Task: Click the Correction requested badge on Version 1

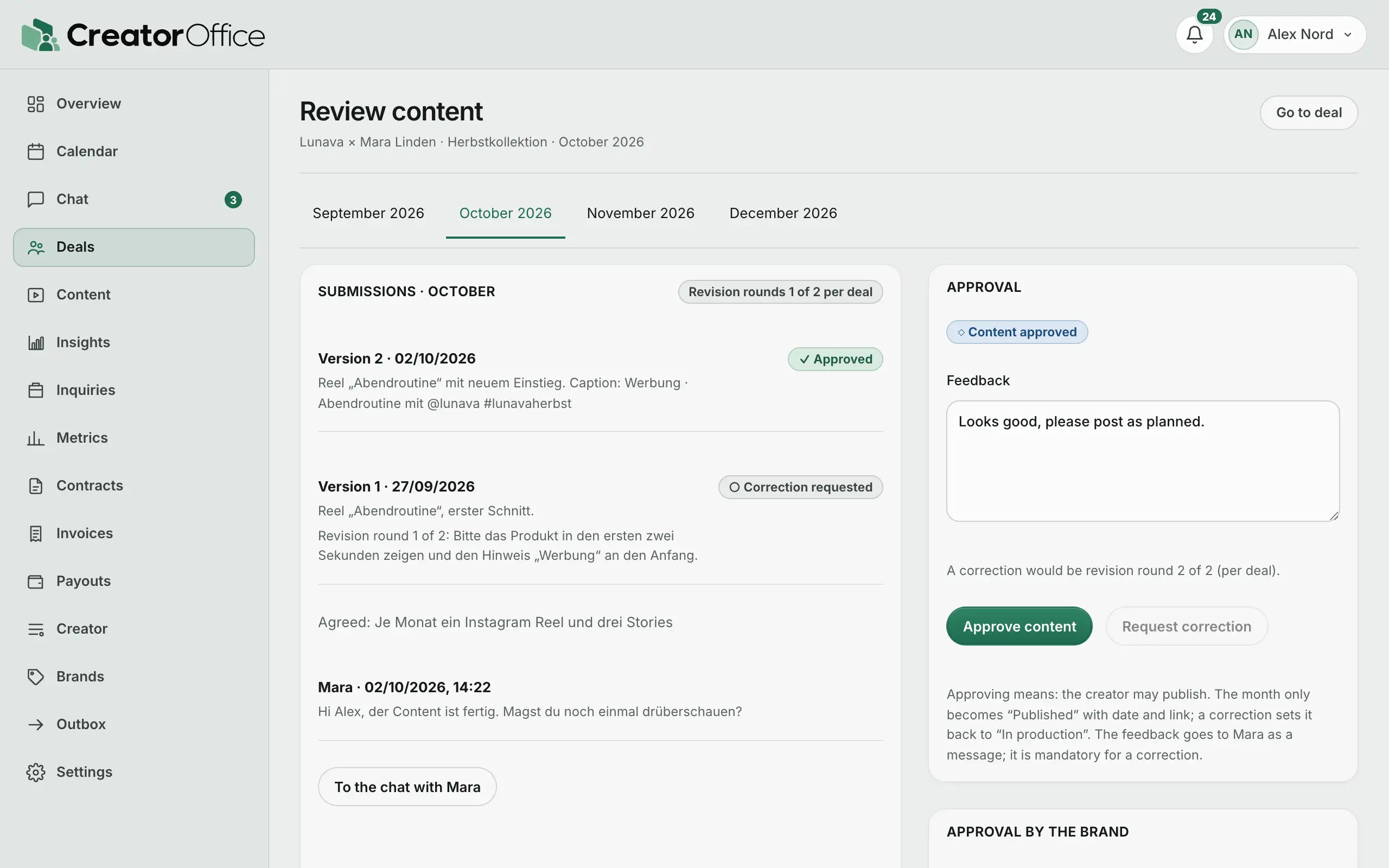Action: [800, 487]
